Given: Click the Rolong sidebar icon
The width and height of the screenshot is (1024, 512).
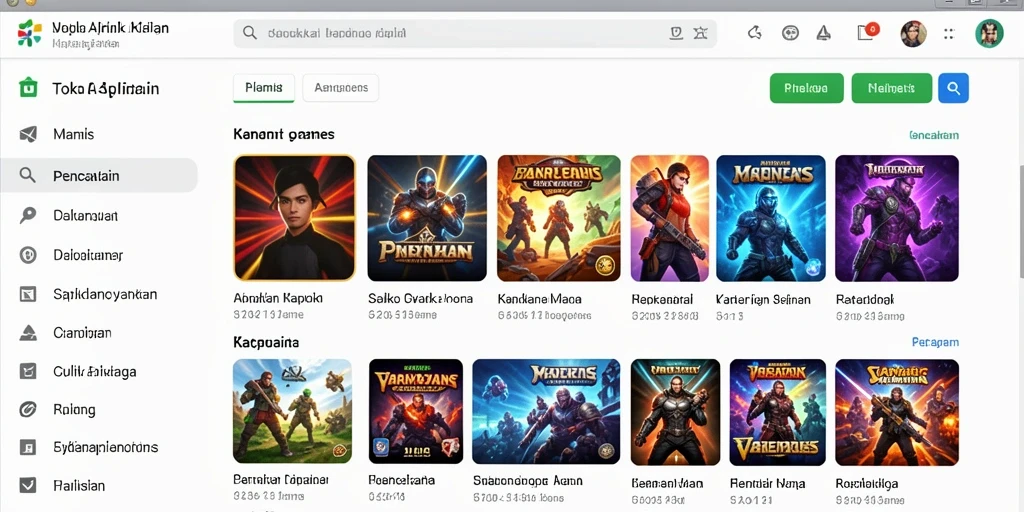Looking at the screenshot, I should pyautogui.click(x=27, y=409).
